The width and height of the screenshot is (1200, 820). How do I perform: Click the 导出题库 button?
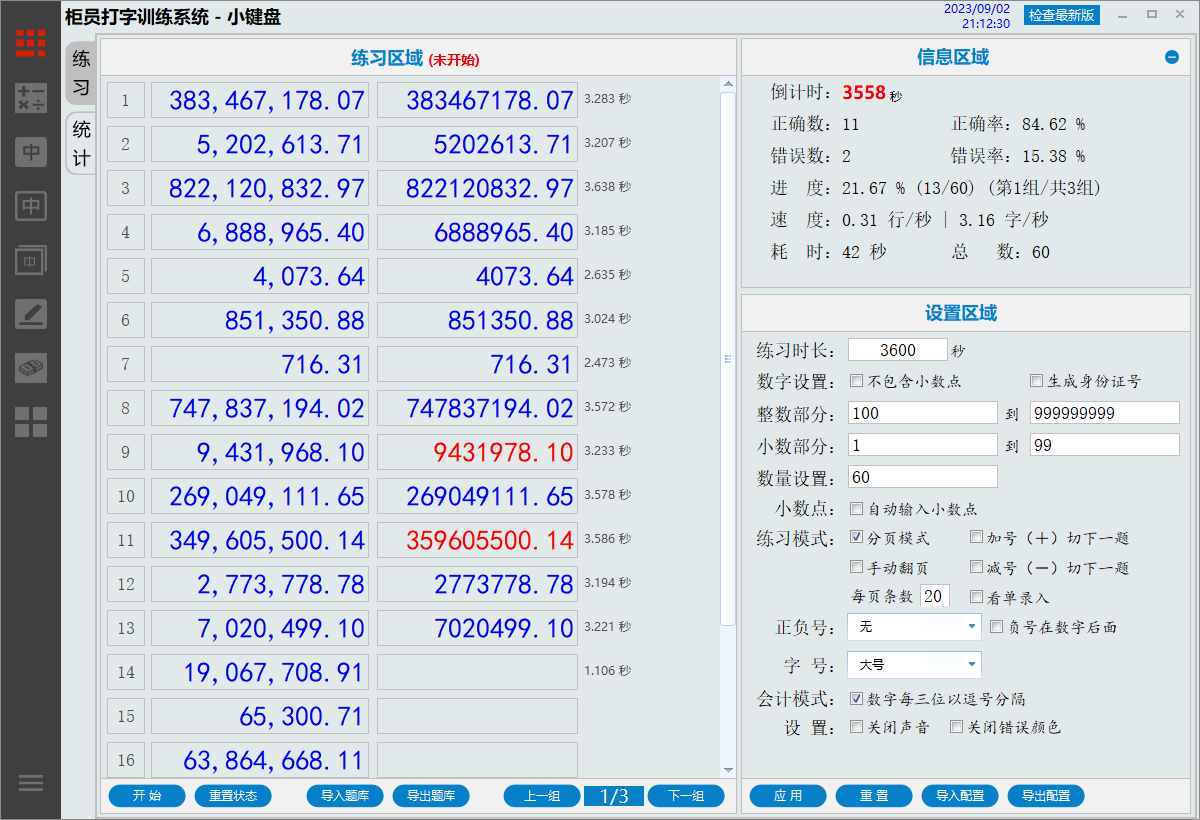click(431, 796)
